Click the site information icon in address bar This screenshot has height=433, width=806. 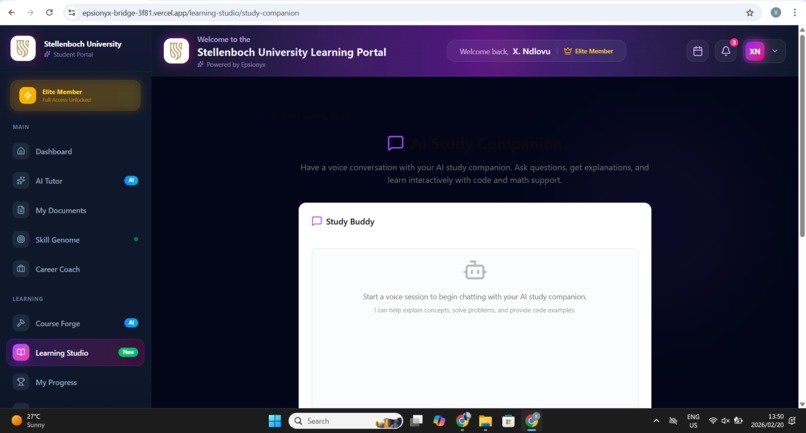[x=72, y=13]
